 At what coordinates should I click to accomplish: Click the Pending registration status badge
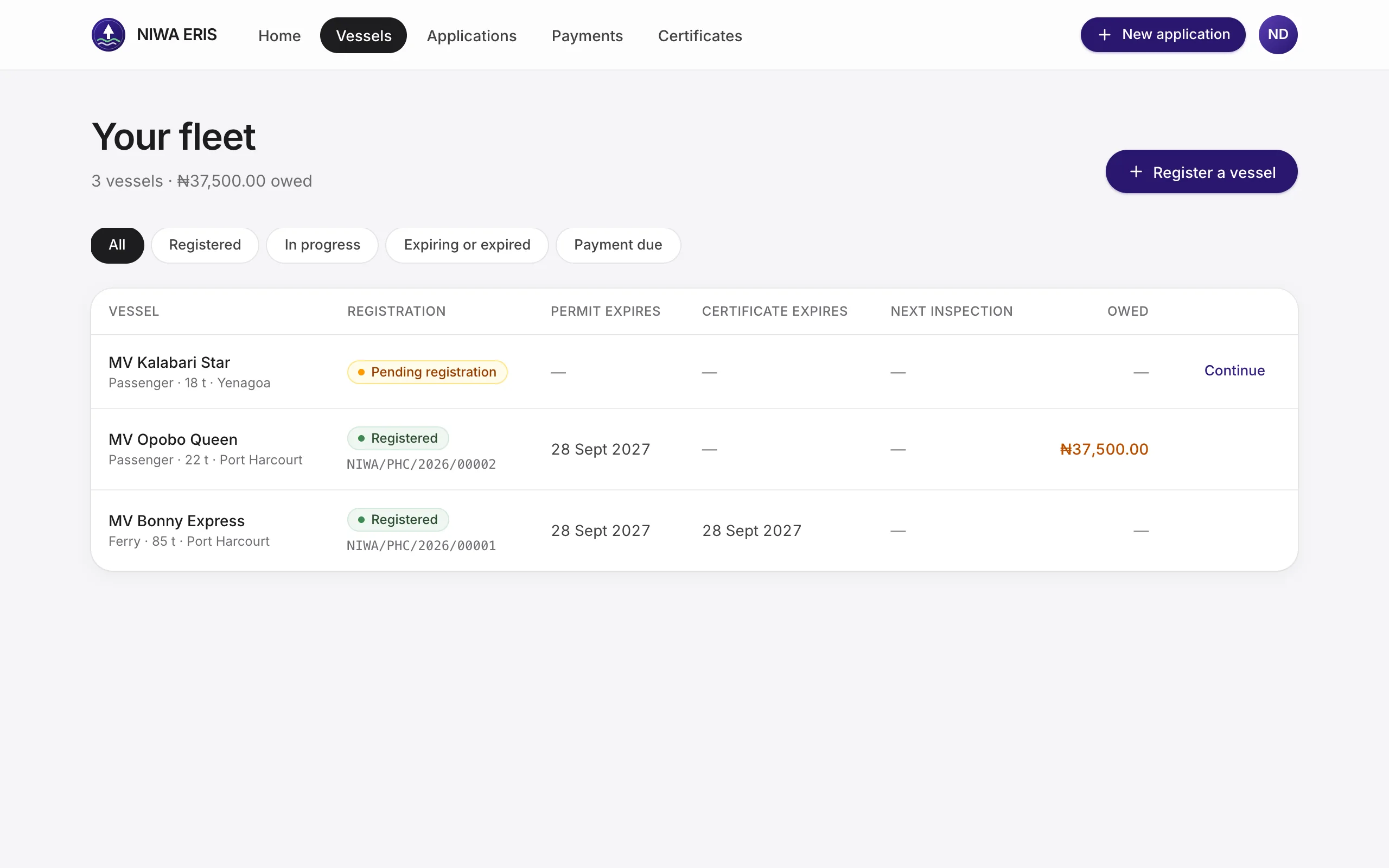point(427,372)
